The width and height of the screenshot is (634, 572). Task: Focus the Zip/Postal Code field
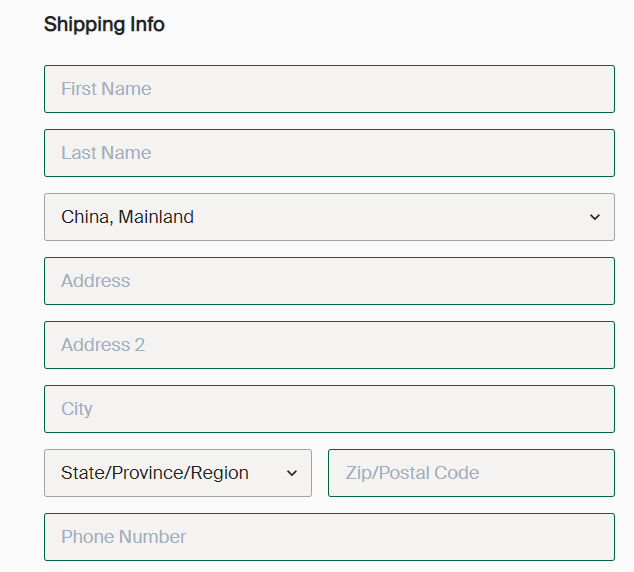point(471,473)
